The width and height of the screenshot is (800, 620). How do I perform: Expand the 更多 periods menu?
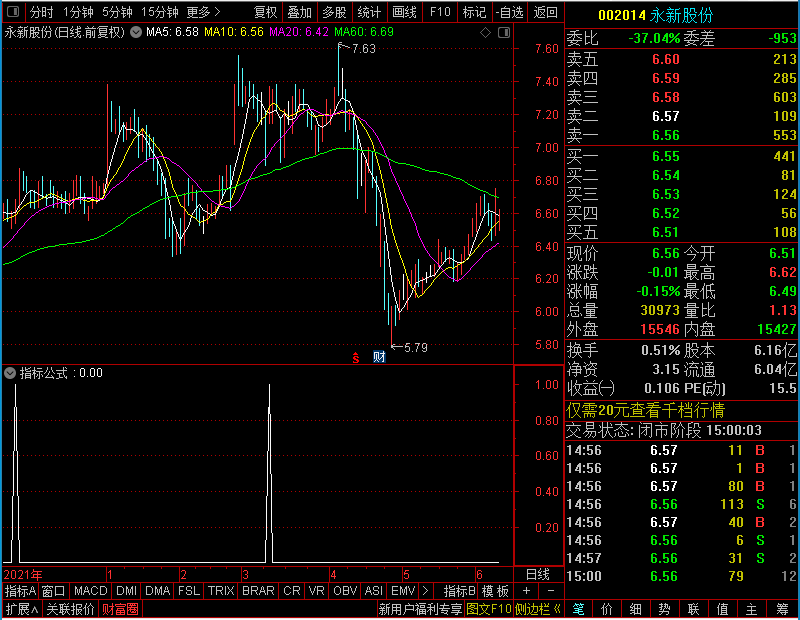click(203, 12)
